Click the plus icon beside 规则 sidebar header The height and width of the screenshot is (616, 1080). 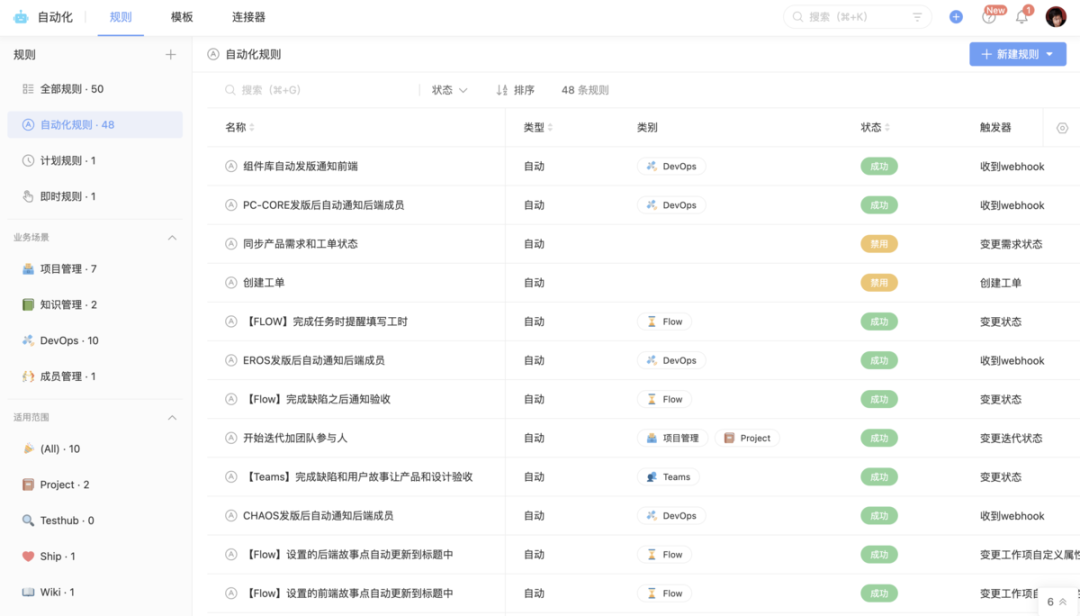pos(171,55)
